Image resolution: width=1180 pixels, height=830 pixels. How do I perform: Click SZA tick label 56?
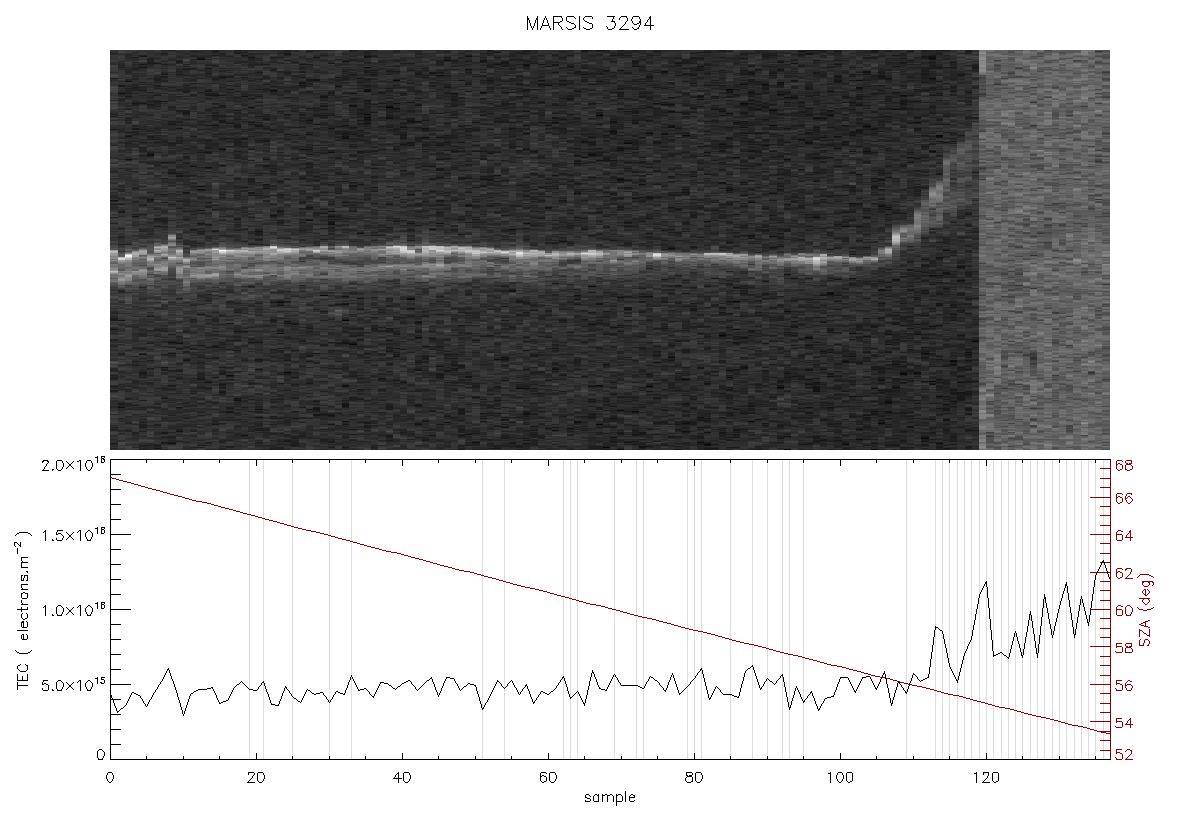[1124, 686]
